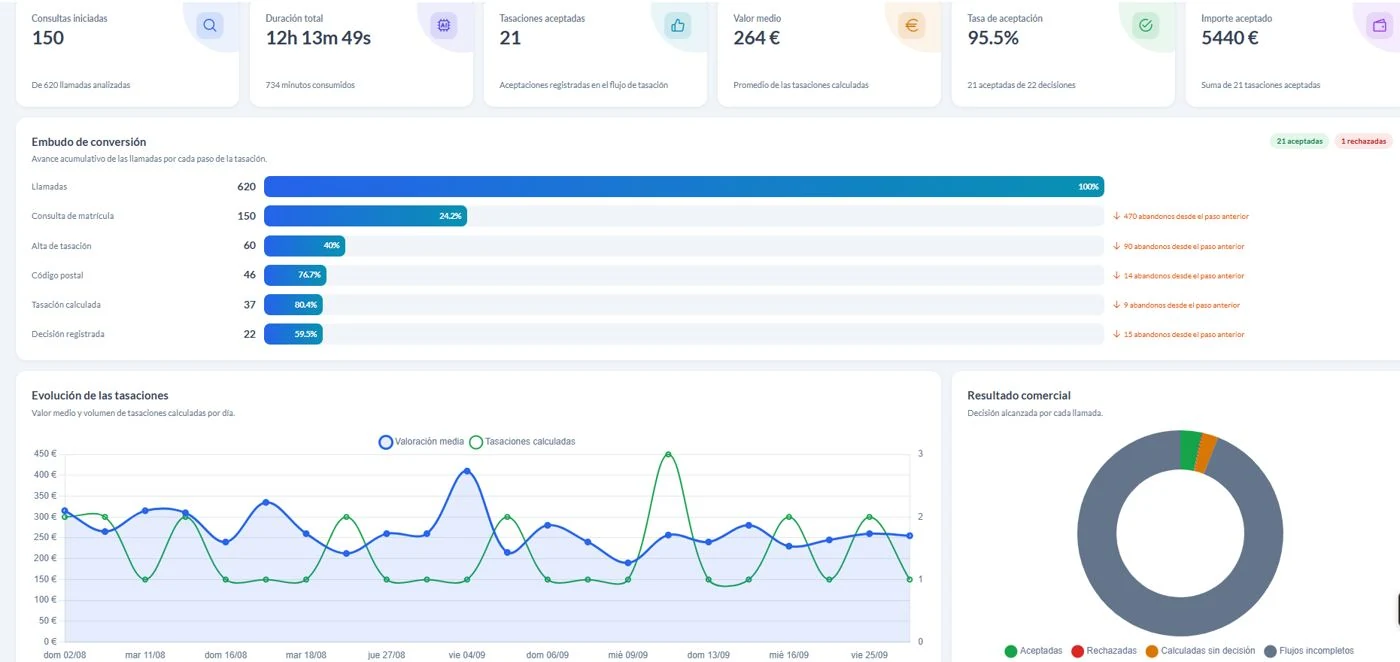This screenshot has height=662, width=1400.
Task: Click the '450 €' y-axis label
Action: (46, 454)
